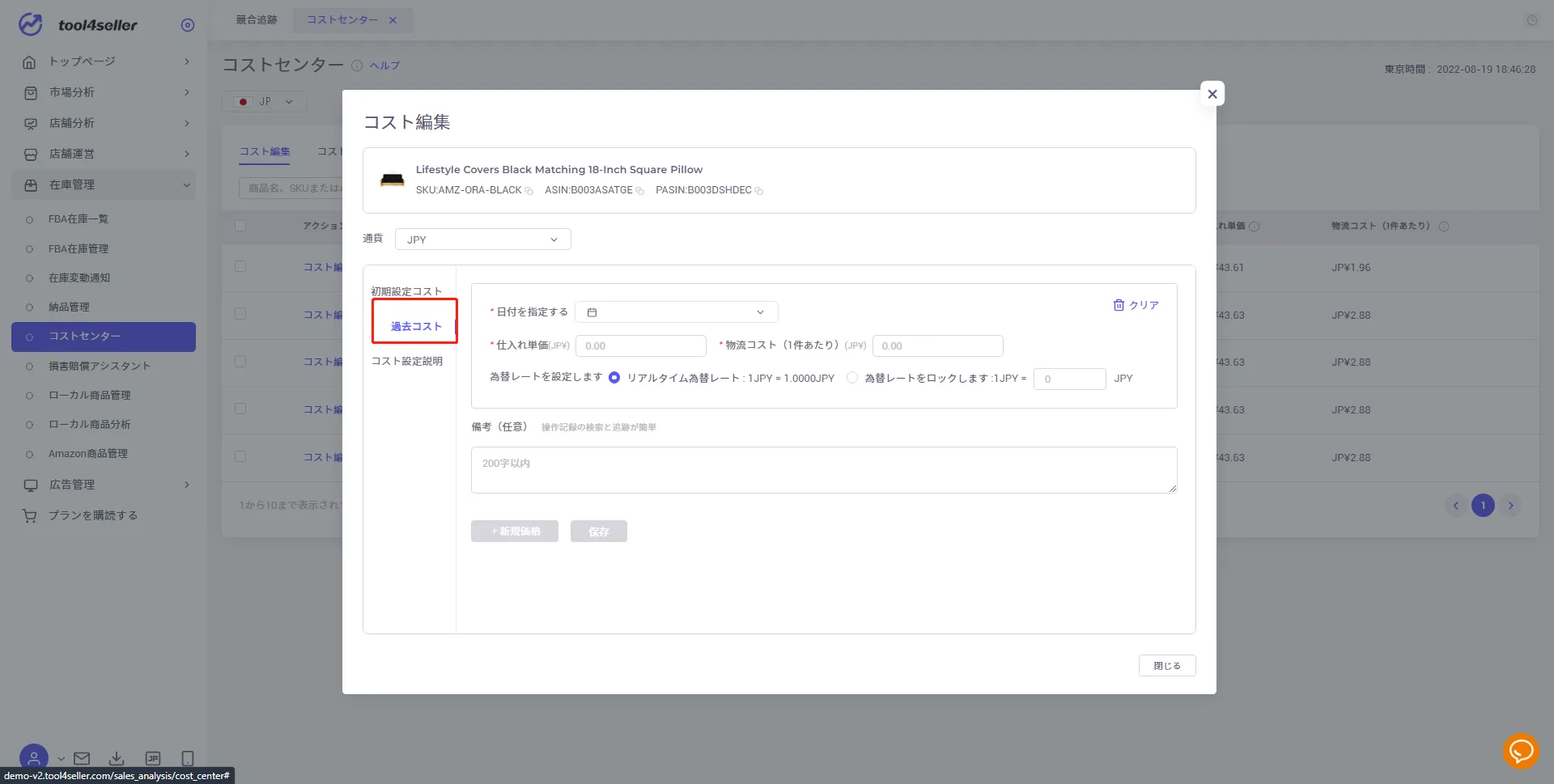Copy the SKU AMZ-ORA-BLACK icon
This screenshot has width=1554, height=784.
(529, 191)
